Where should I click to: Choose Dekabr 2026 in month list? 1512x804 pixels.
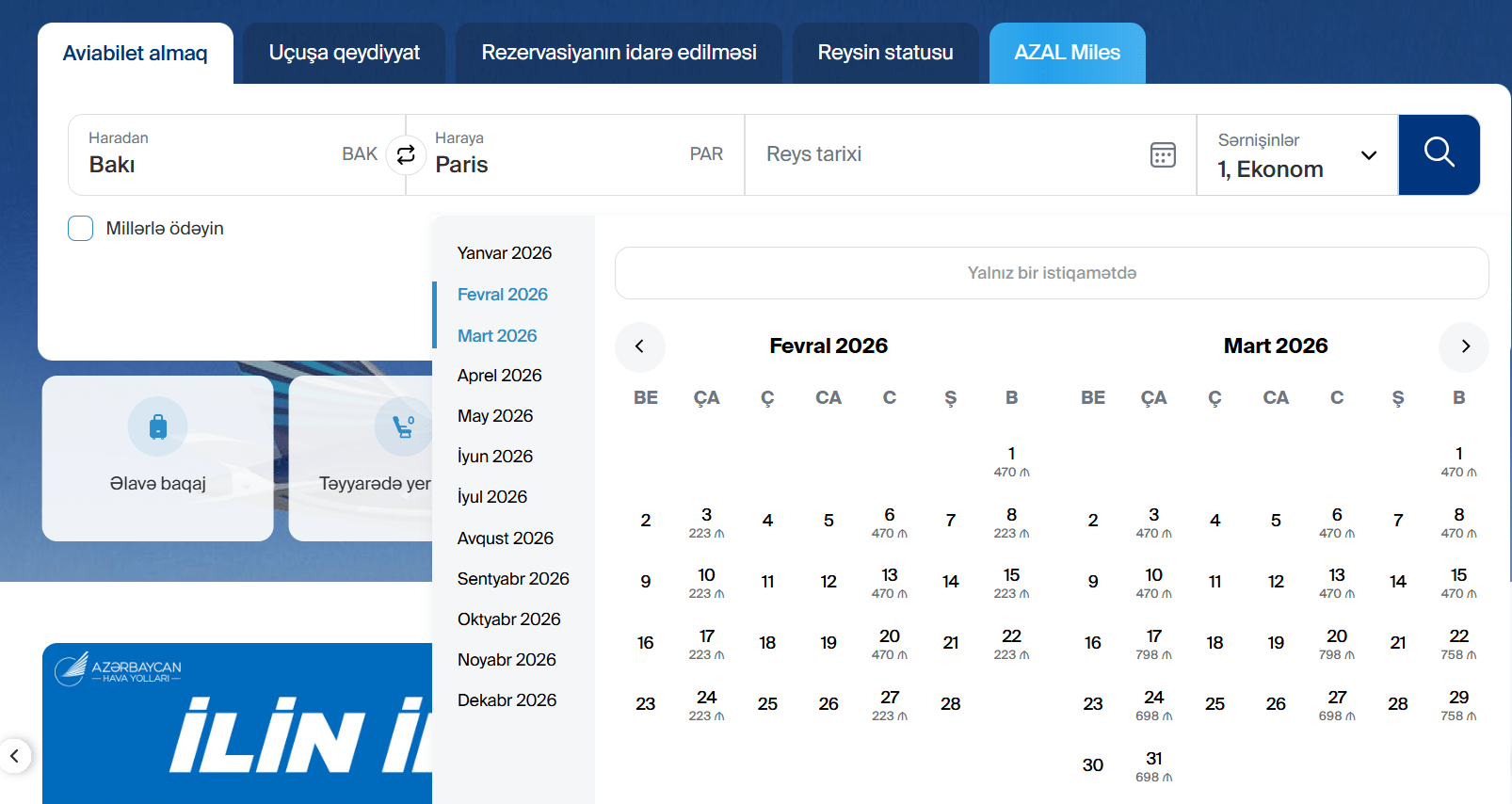[x=507, y=700]
